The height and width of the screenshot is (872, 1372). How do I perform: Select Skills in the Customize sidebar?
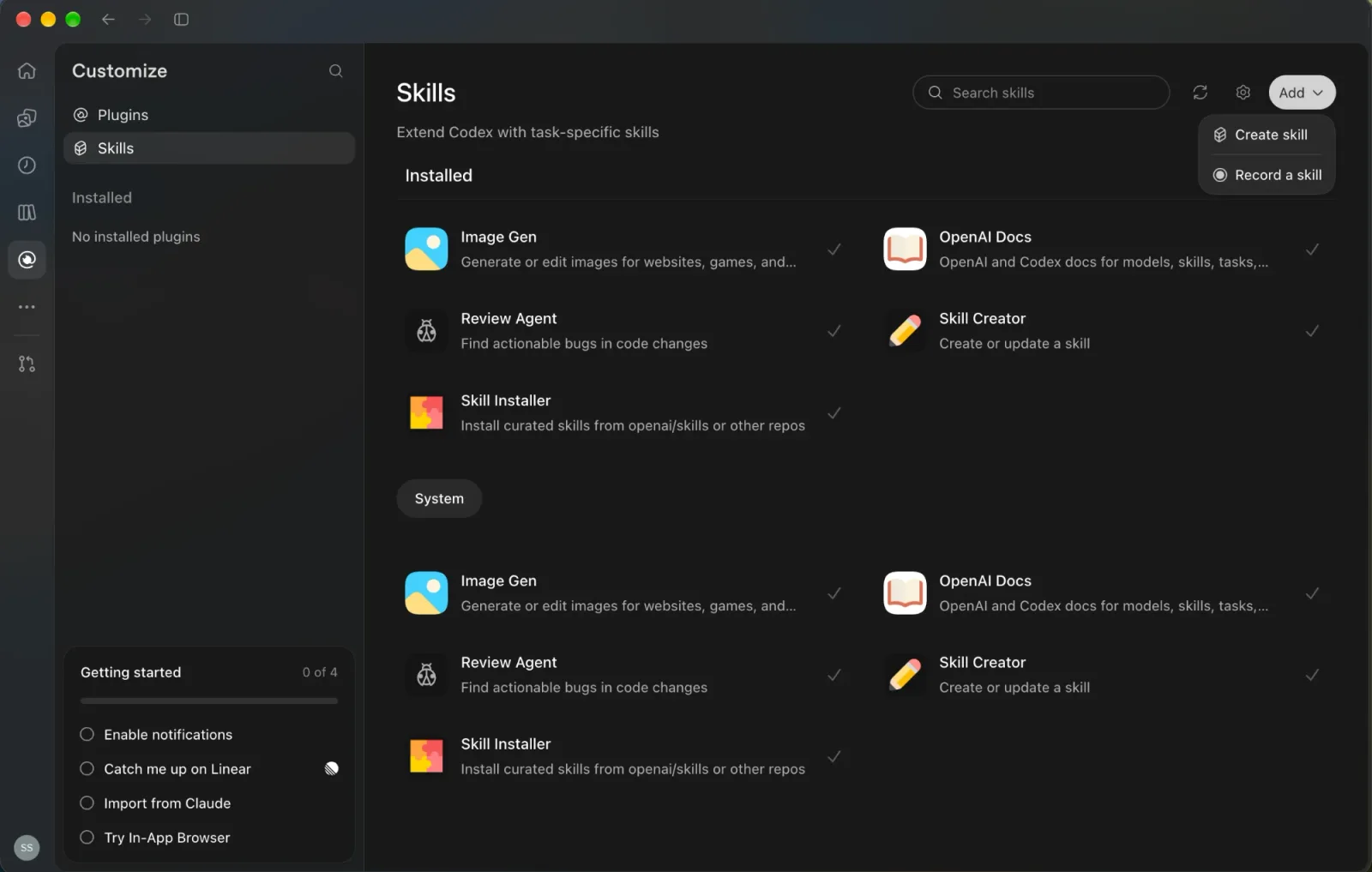tap(209, 148)
